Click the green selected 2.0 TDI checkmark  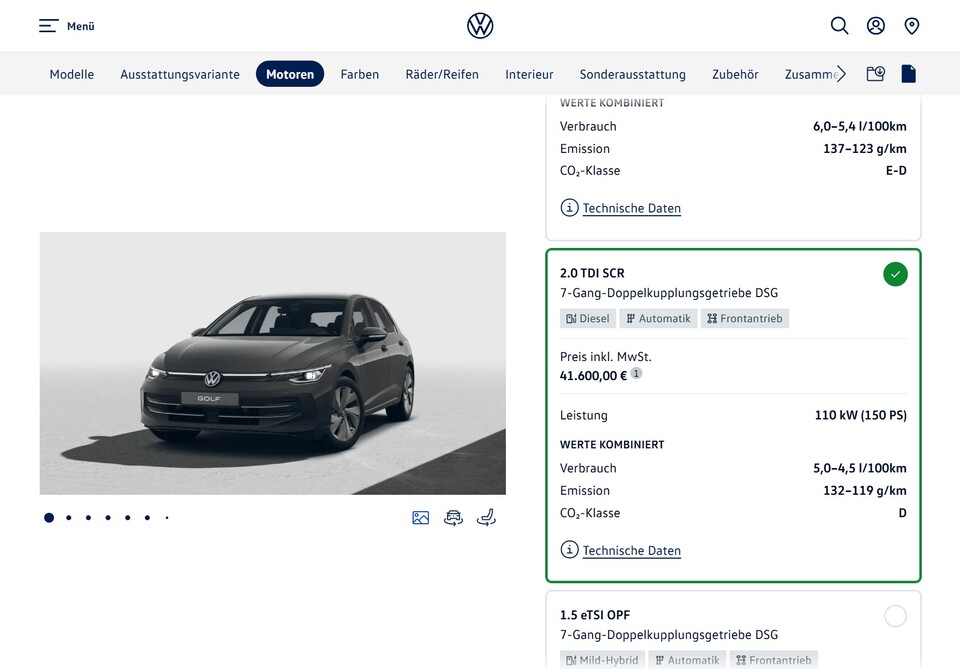click(x=895, y=274)
